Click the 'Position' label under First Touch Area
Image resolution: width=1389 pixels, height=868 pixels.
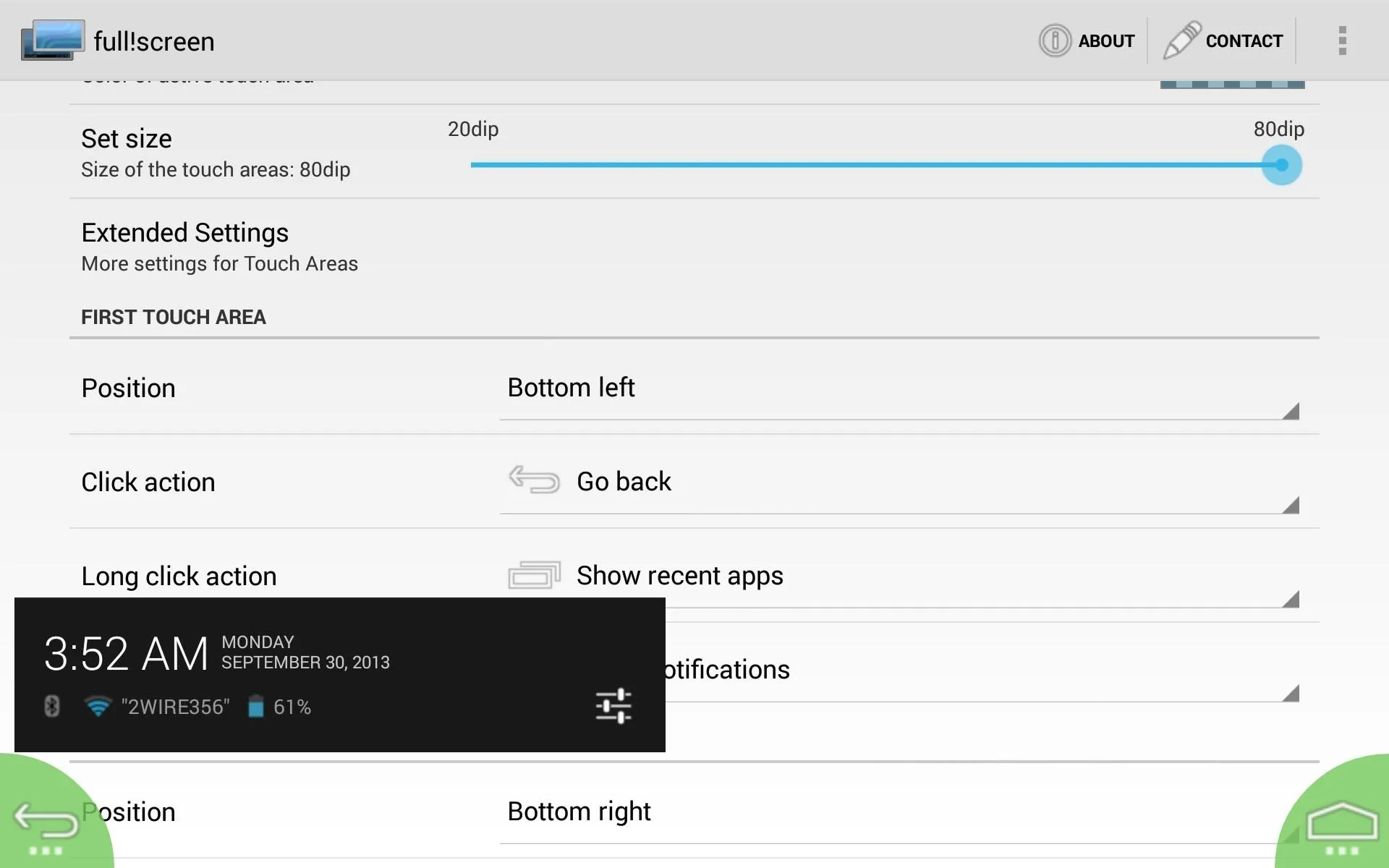(x=128, y=388)
